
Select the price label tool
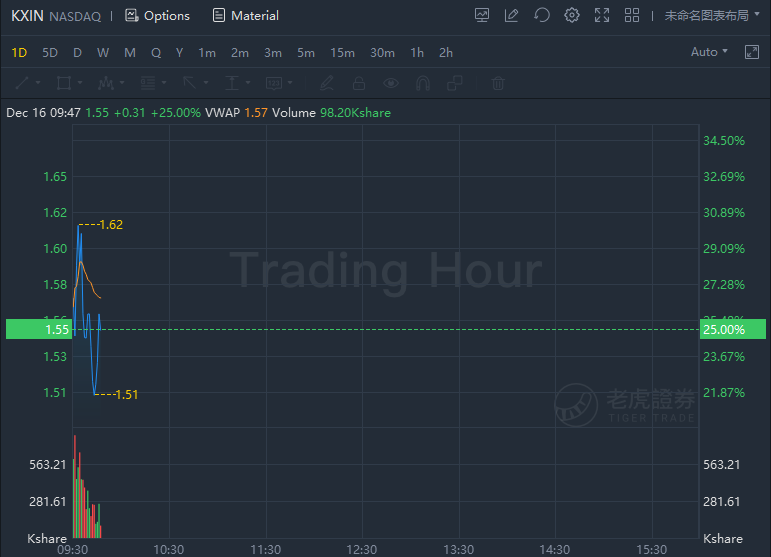coord(274,83)
